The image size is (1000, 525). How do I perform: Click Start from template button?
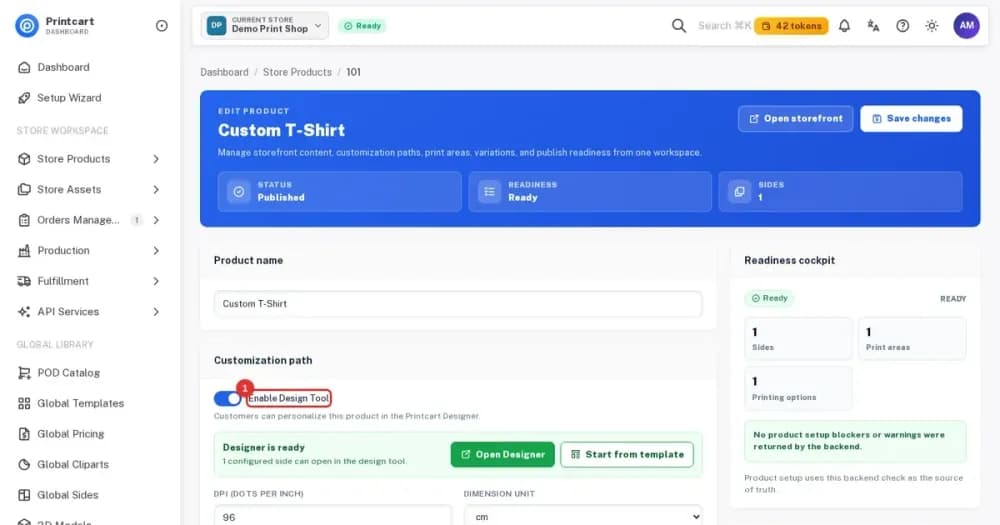tap(627, 454)
